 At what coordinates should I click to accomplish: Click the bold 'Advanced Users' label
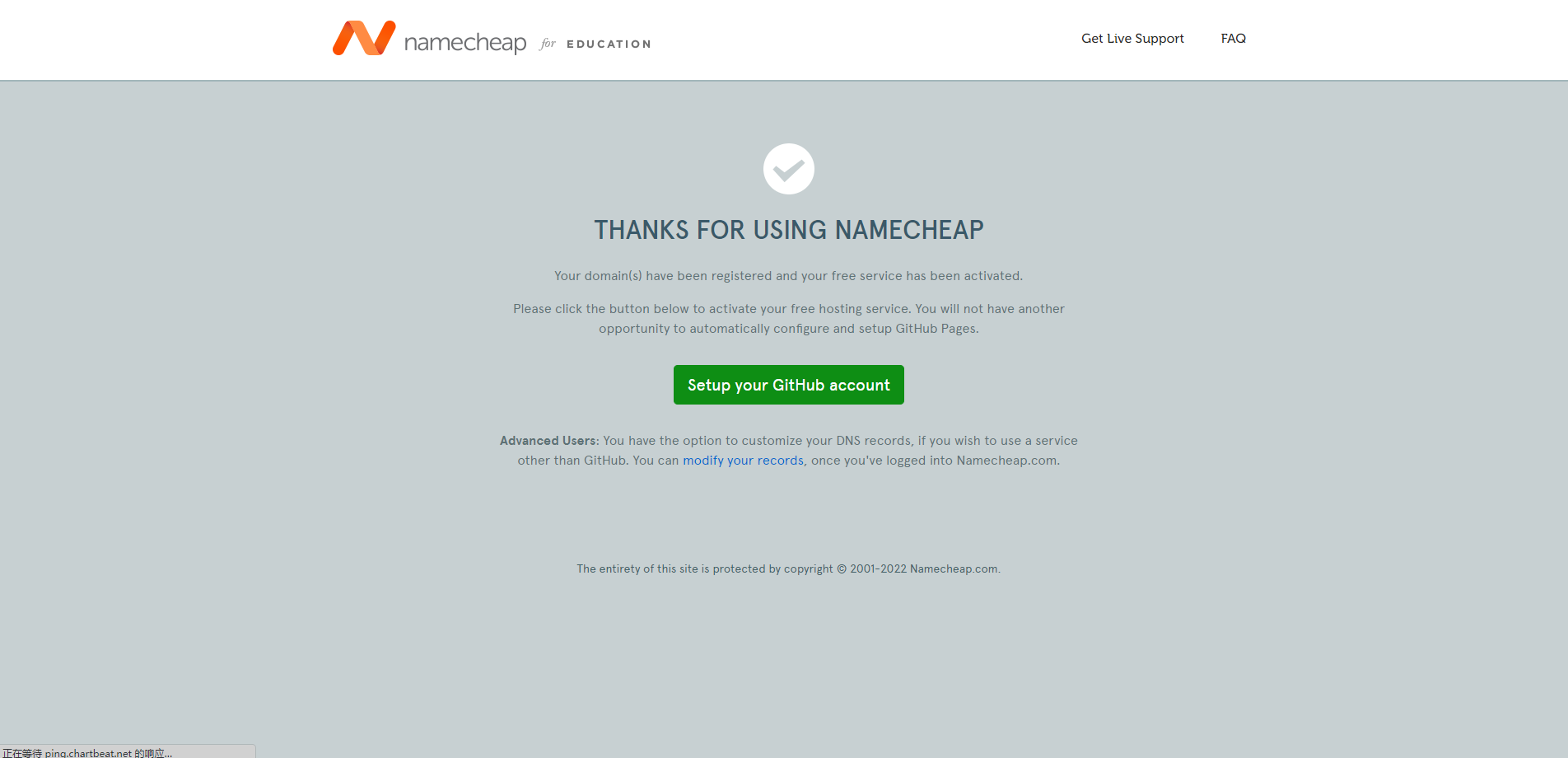(548, 441)
